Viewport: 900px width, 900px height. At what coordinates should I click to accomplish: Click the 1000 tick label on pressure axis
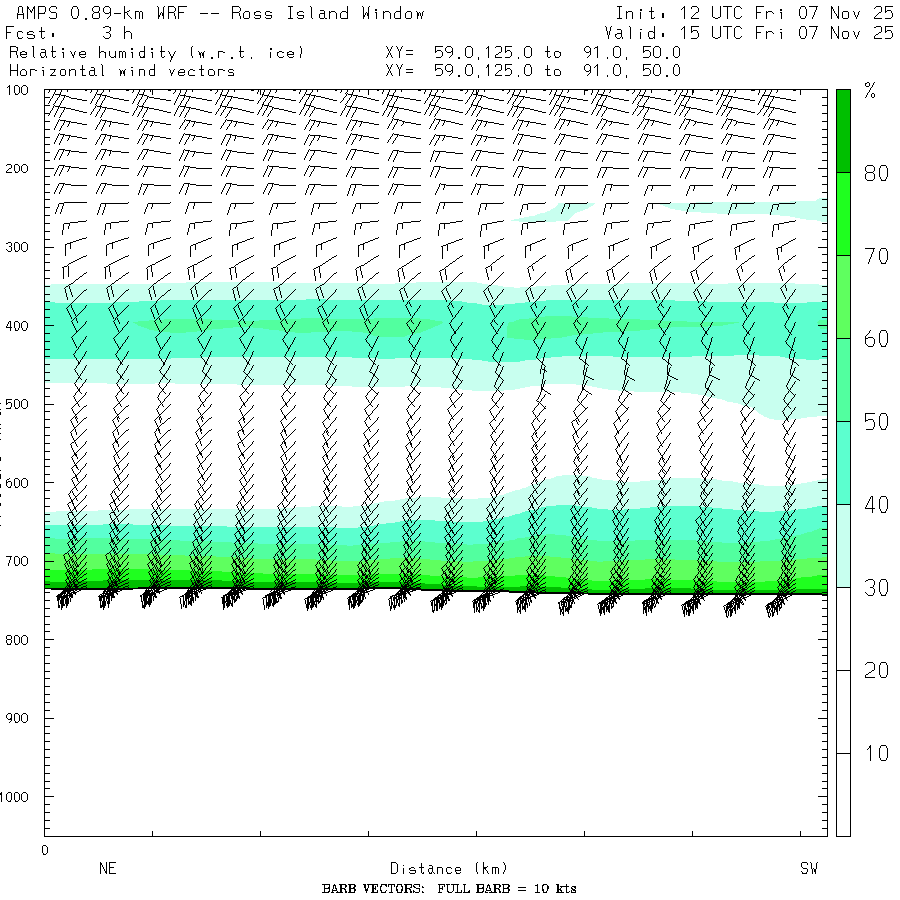coord(20,797)
